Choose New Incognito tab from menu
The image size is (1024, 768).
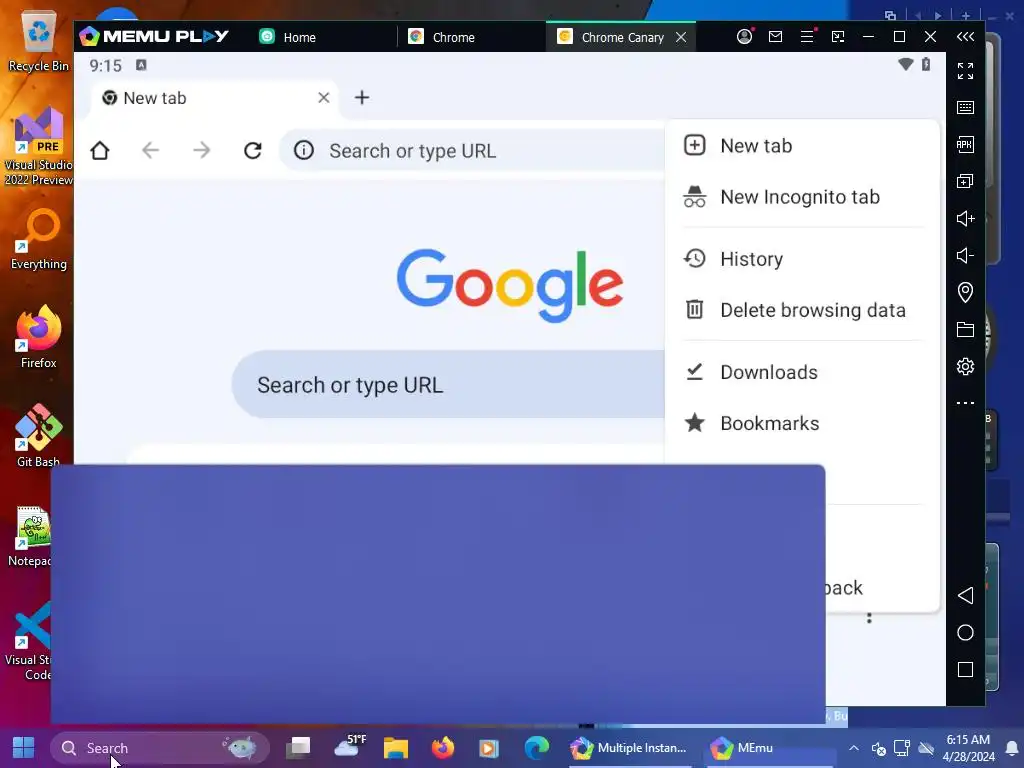(803, 197)
